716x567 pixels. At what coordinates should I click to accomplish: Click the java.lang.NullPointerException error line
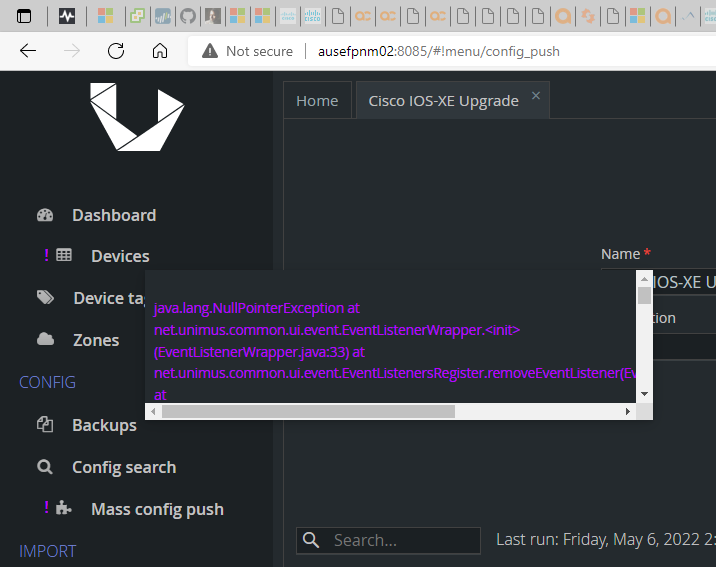[257, 308]
